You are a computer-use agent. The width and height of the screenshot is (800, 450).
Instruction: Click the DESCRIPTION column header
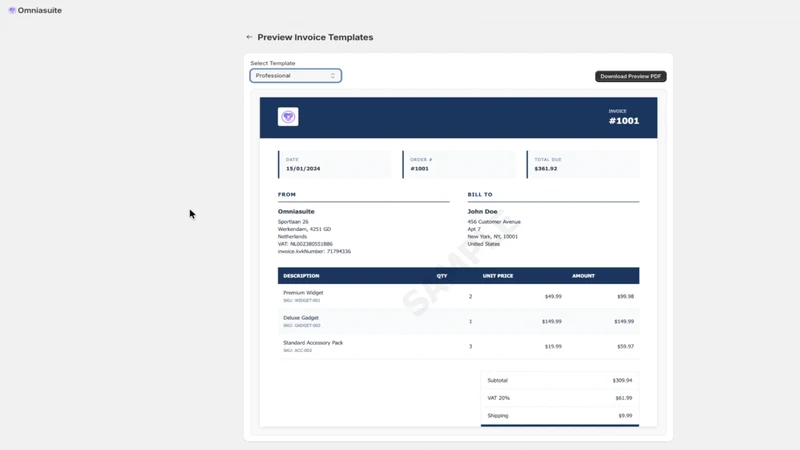click(301, 276)
